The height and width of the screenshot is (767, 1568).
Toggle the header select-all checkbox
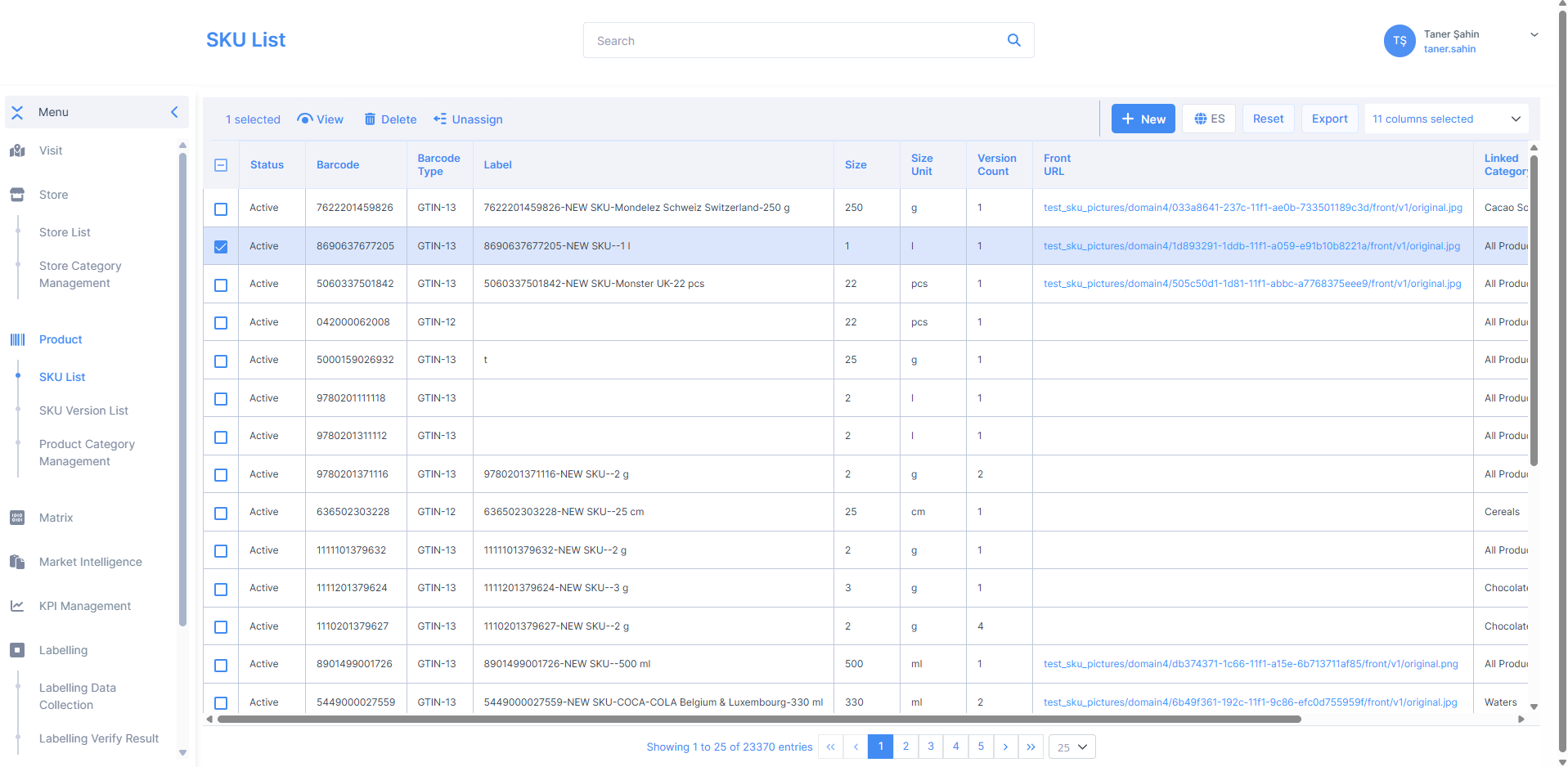click(x=221, y=165)
